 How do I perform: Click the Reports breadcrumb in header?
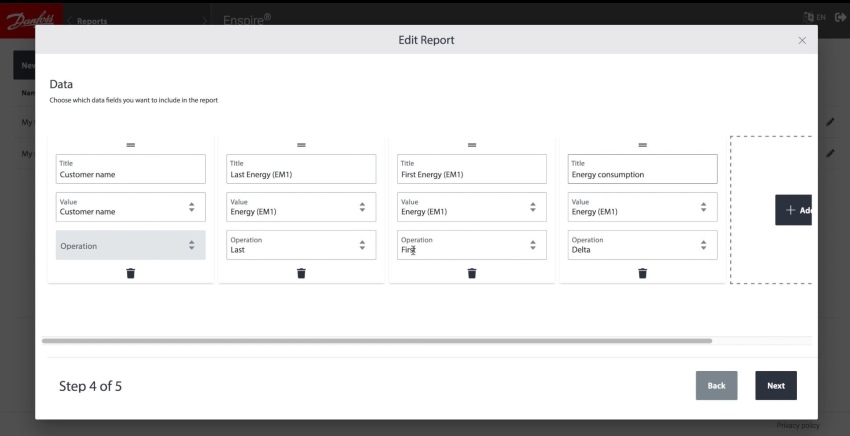point(92,21)
